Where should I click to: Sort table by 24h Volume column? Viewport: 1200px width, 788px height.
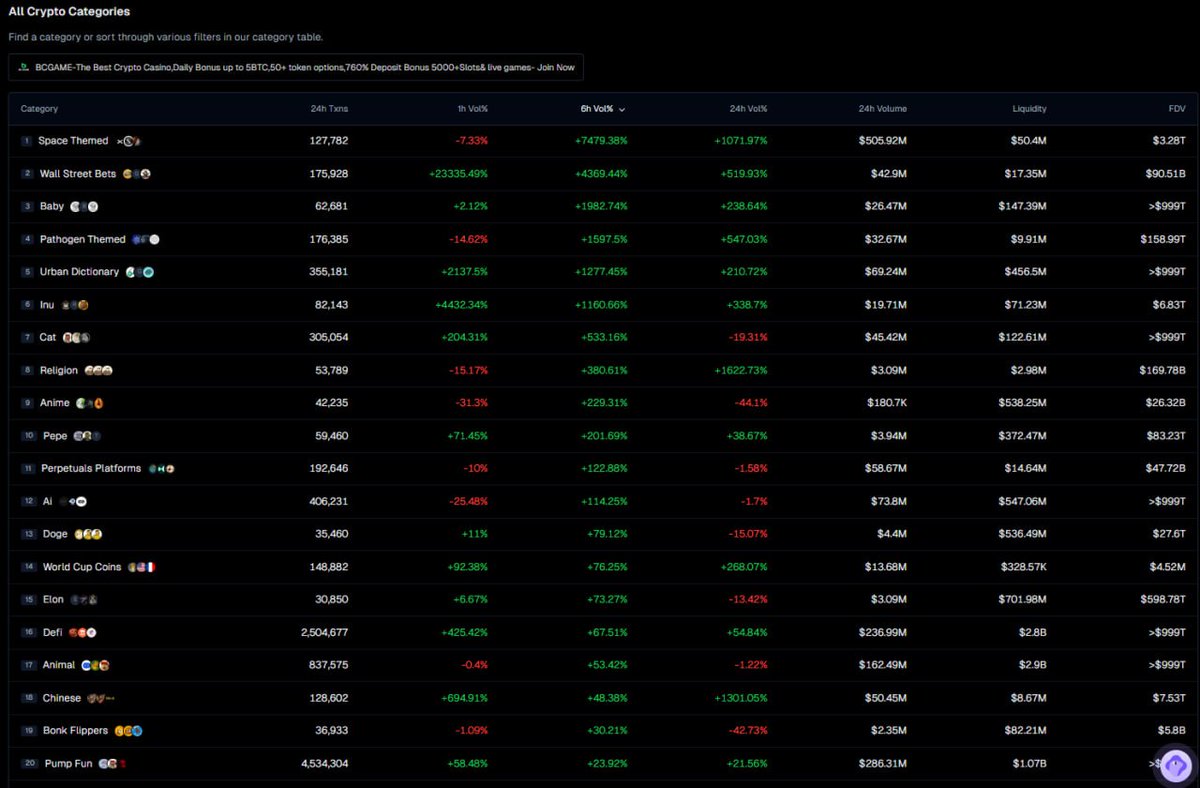pyautogui.click(x=882, y=109)
